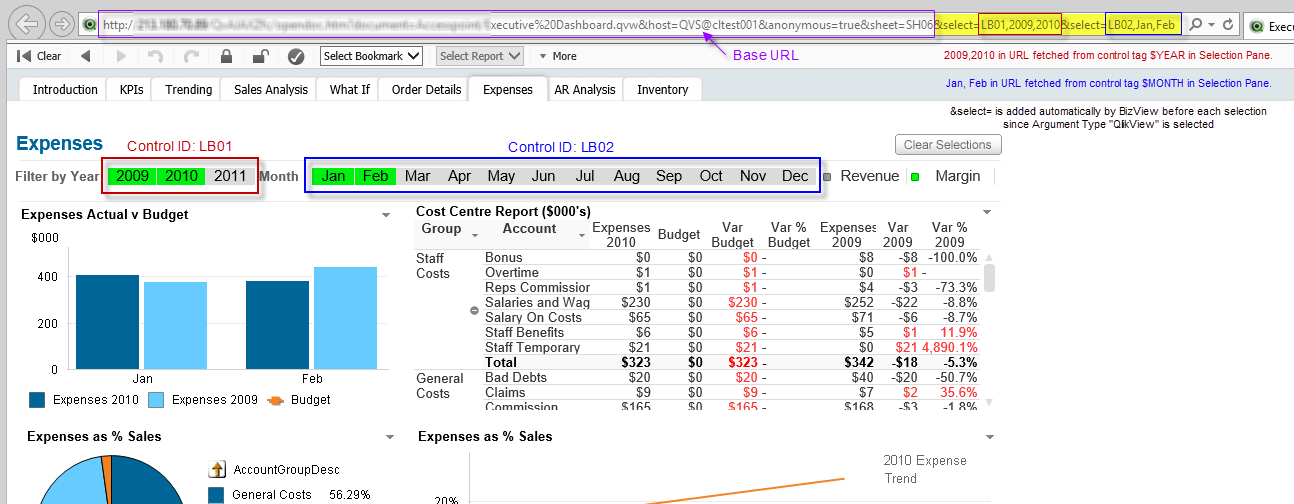Screen dimensions: 1294x504
Task: Click the Clear Selections button
Action: click(x=947, y=145)
